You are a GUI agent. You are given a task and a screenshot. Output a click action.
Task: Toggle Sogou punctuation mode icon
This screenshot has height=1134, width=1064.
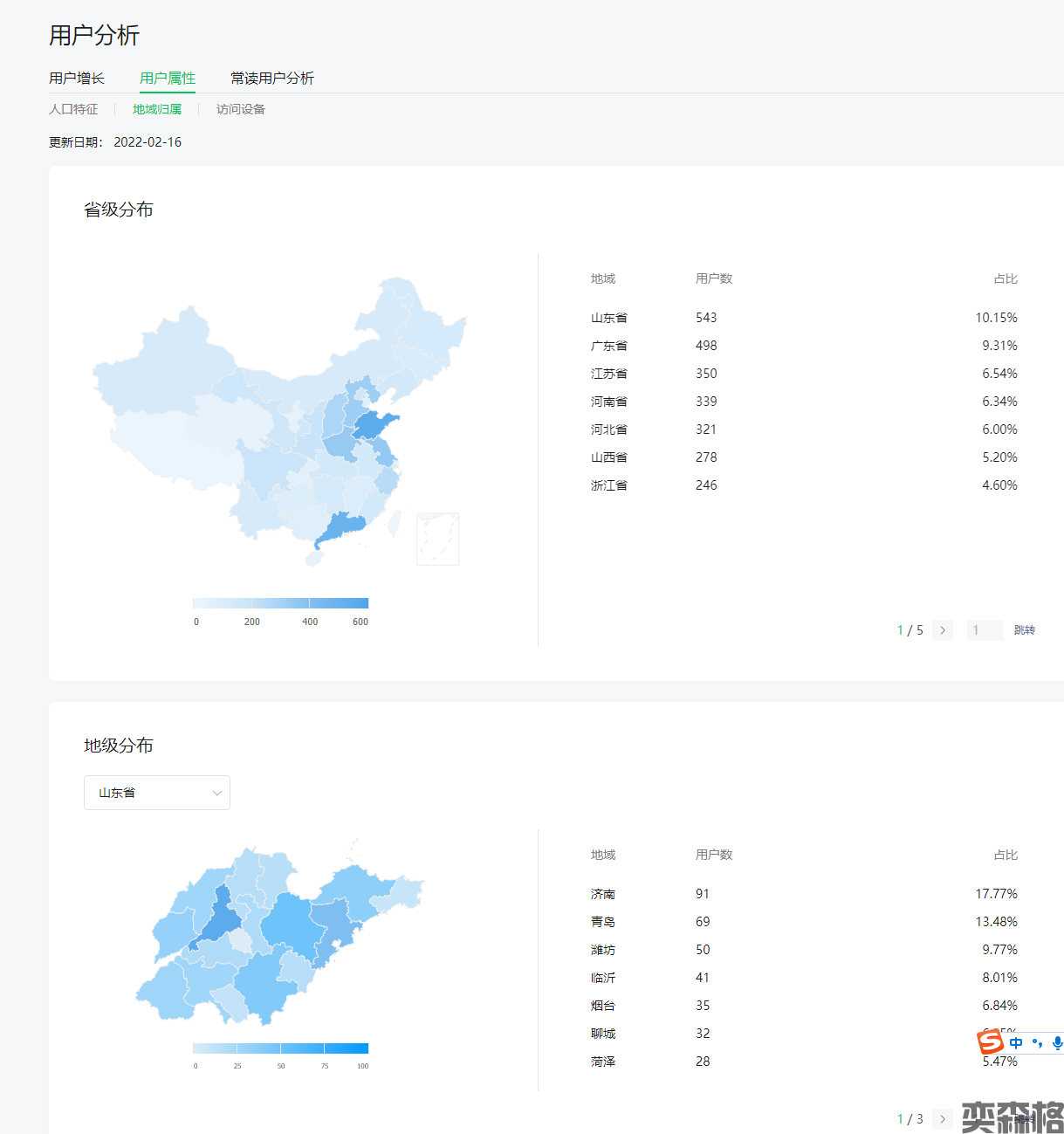1037,1042
